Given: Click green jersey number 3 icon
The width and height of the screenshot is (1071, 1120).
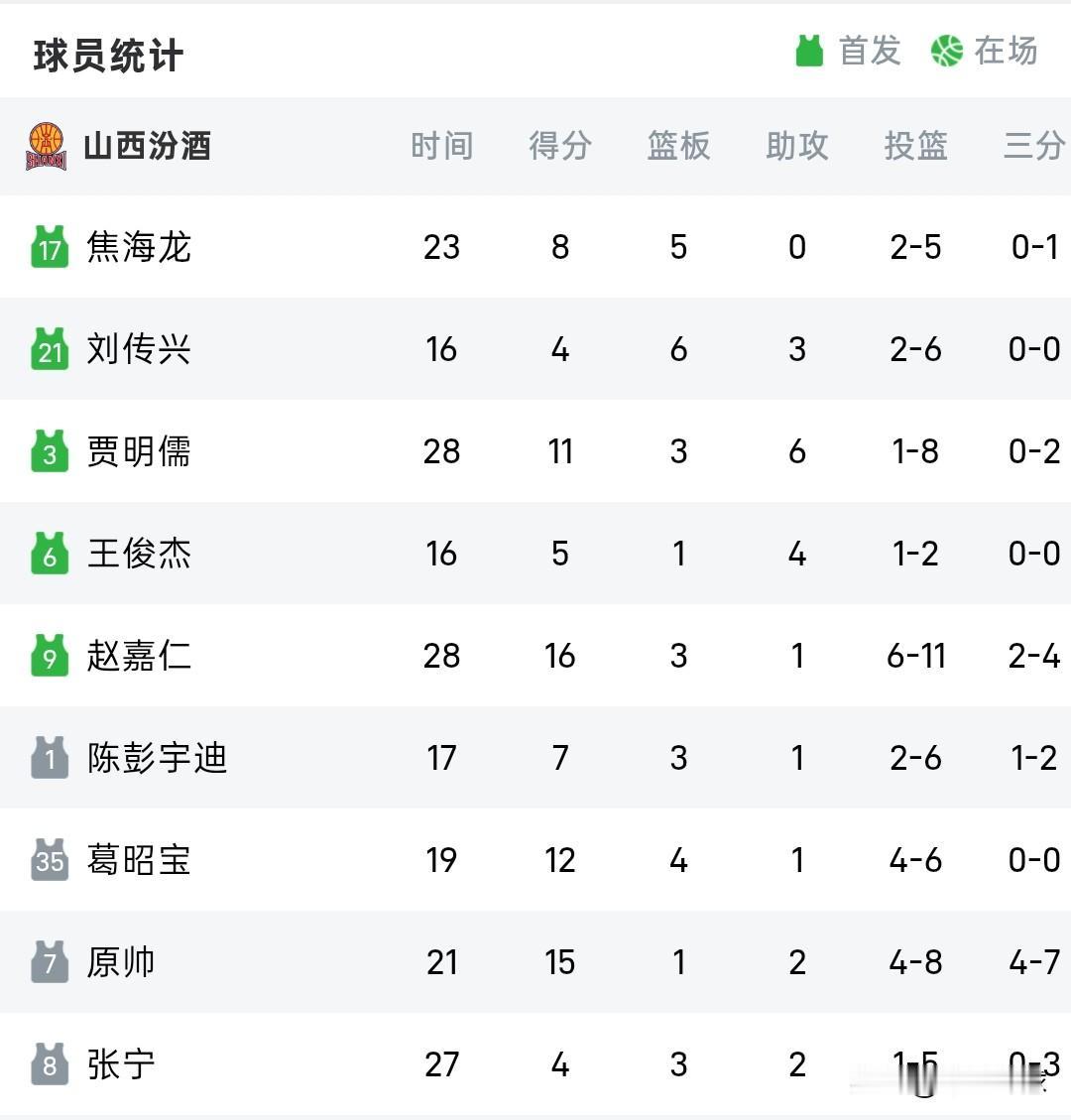Looking at the screenshot, I should 50,451.
